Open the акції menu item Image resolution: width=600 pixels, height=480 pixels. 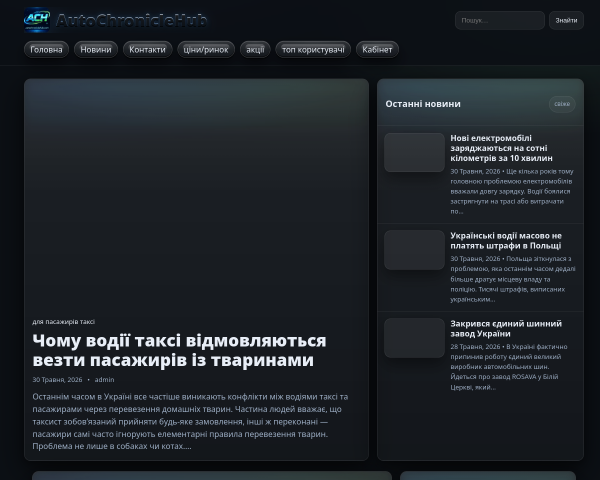click(x=255, y=50)
